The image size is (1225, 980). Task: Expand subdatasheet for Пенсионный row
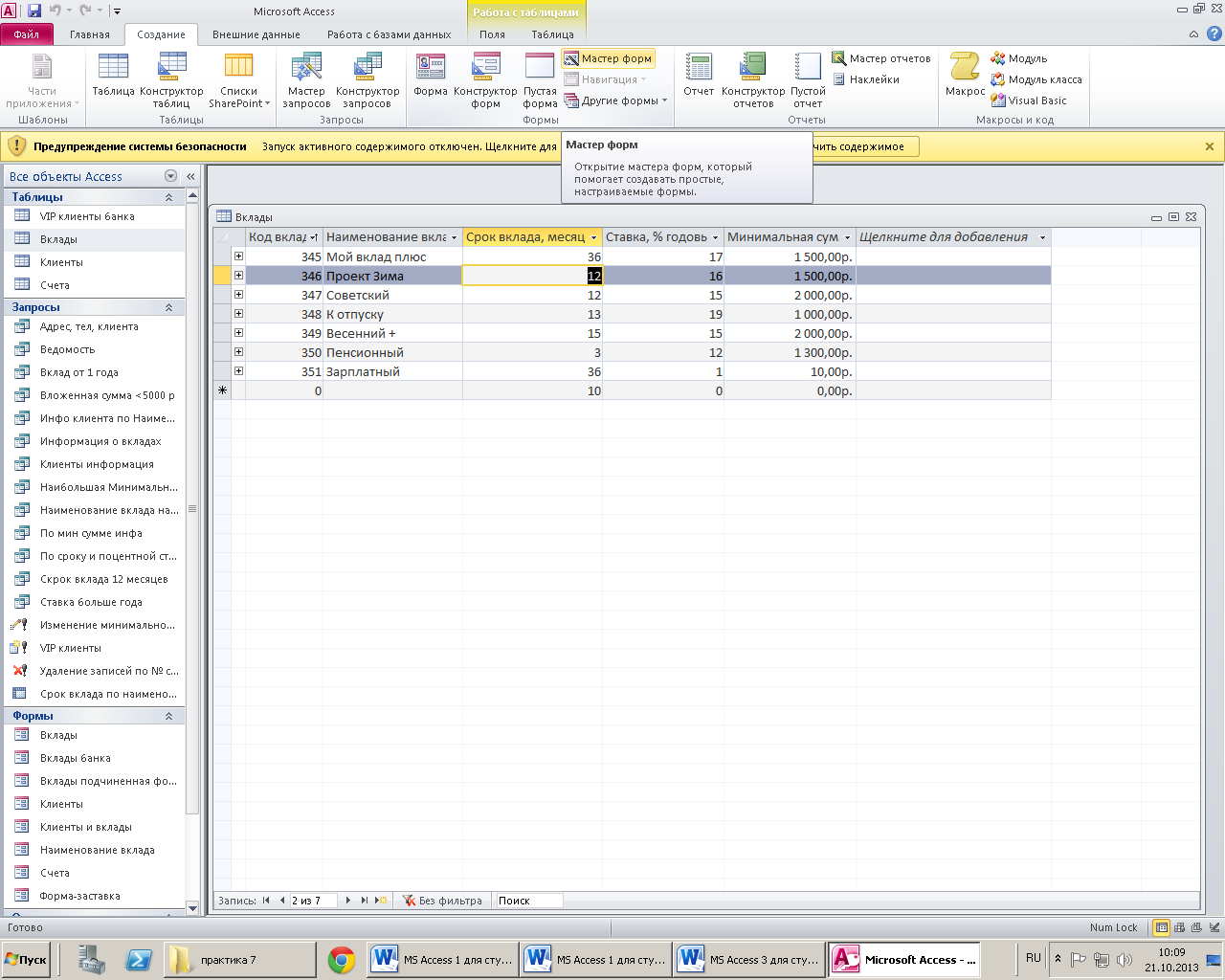(x=238, y=352)
